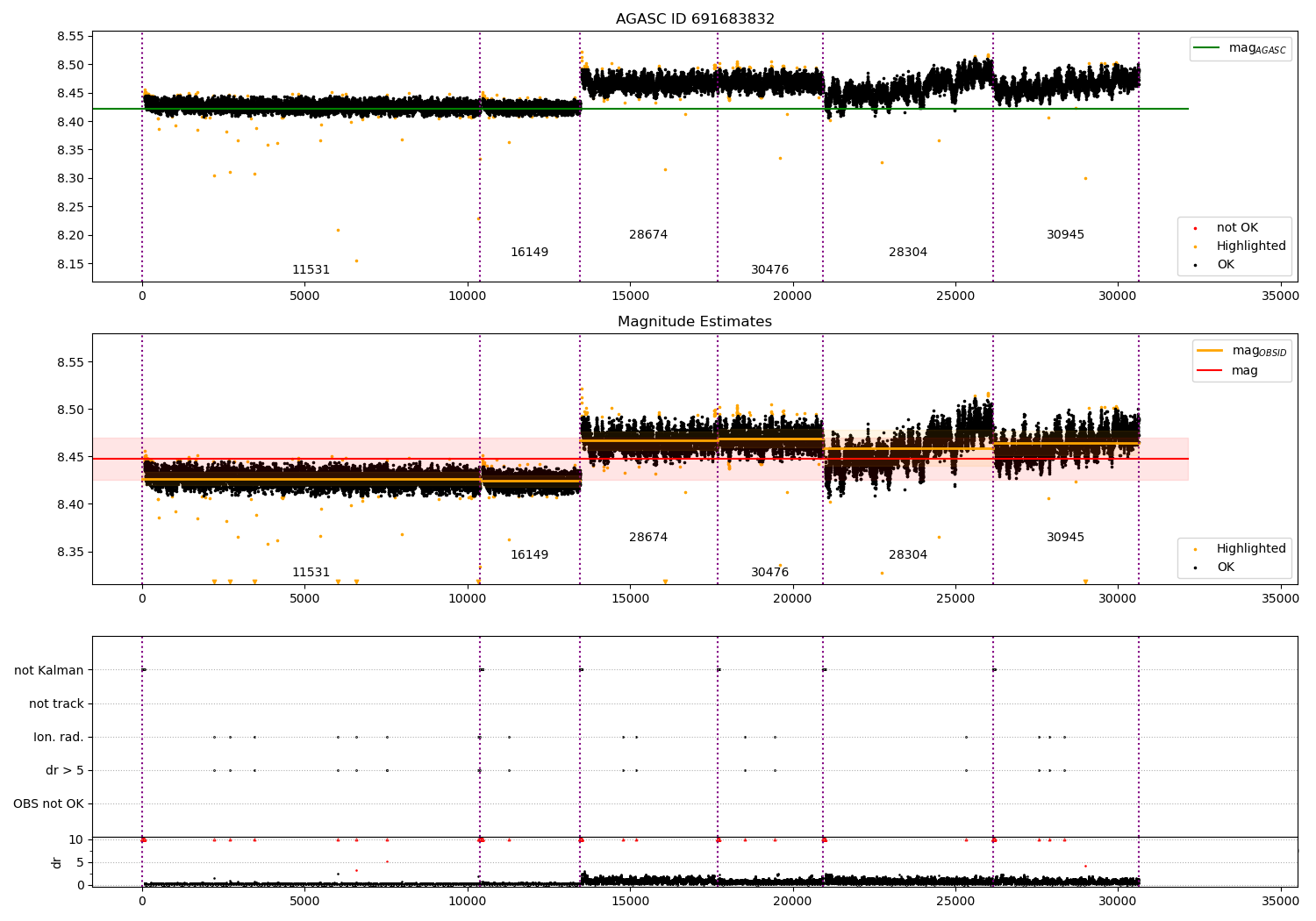
Task: Click the 10 tick on the dr axis
Action: click(76, 839)
